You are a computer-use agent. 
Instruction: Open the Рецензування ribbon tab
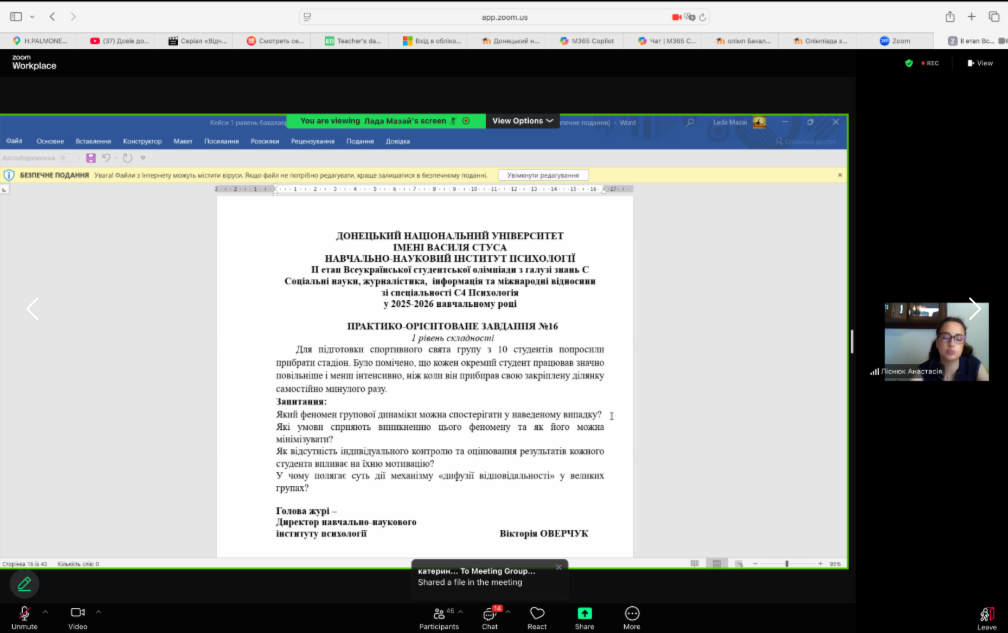point(312,141)
